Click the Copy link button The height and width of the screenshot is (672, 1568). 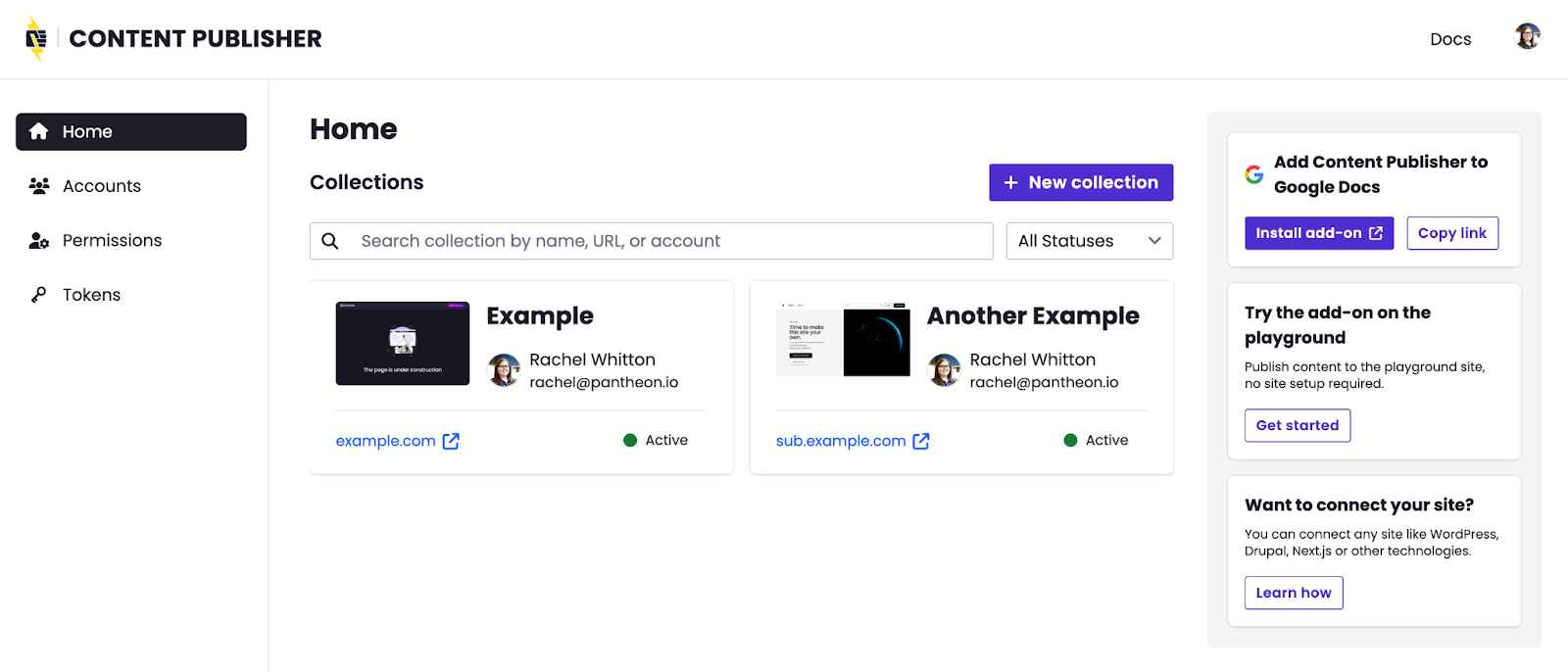click(1451, 233)
